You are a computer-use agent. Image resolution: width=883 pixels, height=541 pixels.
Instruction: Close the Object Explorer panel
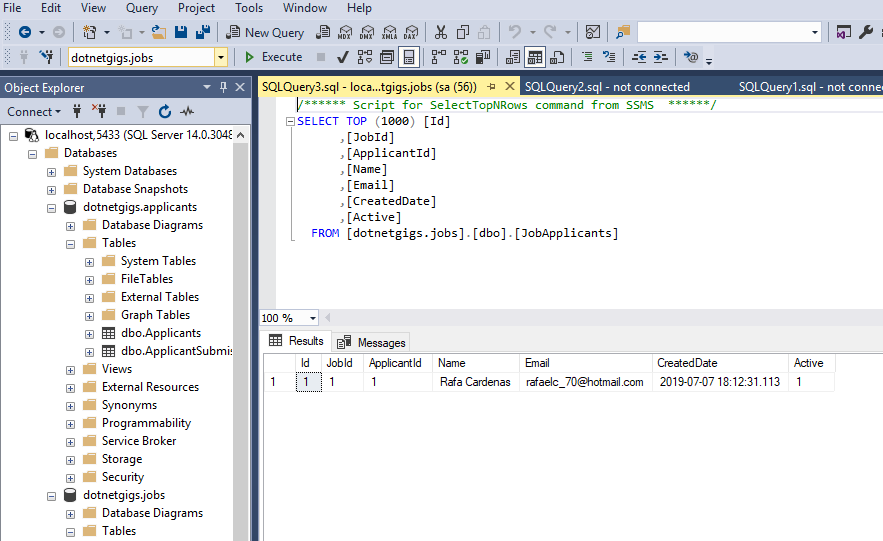pos(240,87)
